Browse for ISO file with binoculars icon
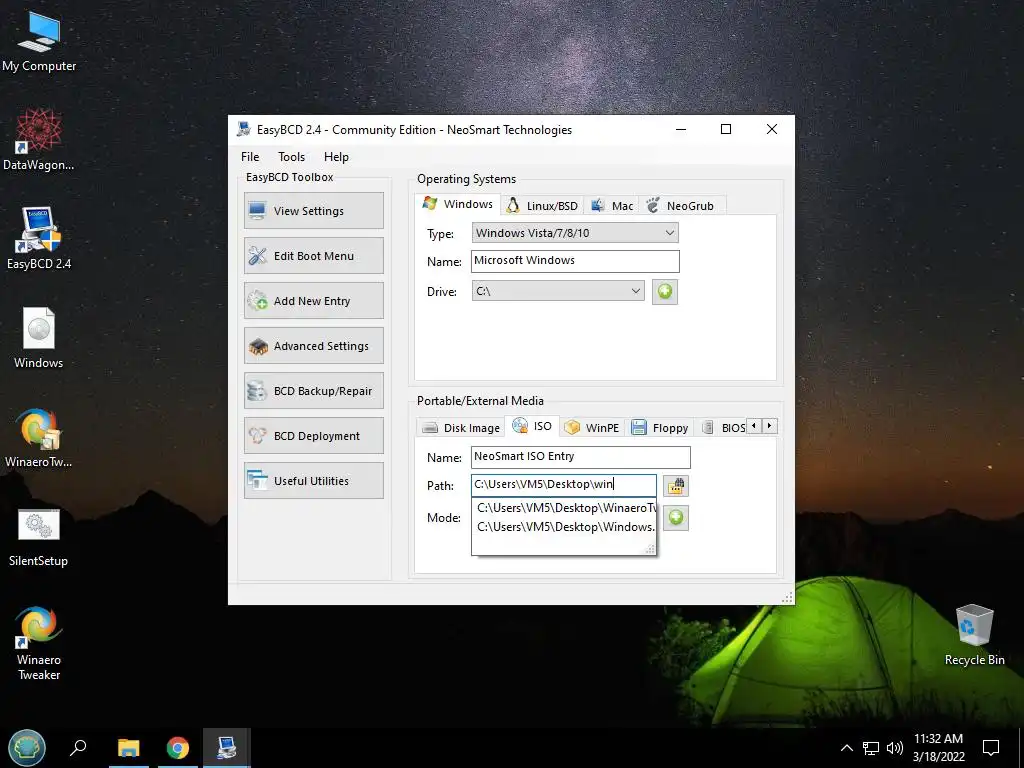Image resolution: width=1024 pixels, height=768 pixels. click(x=676, y=486)
